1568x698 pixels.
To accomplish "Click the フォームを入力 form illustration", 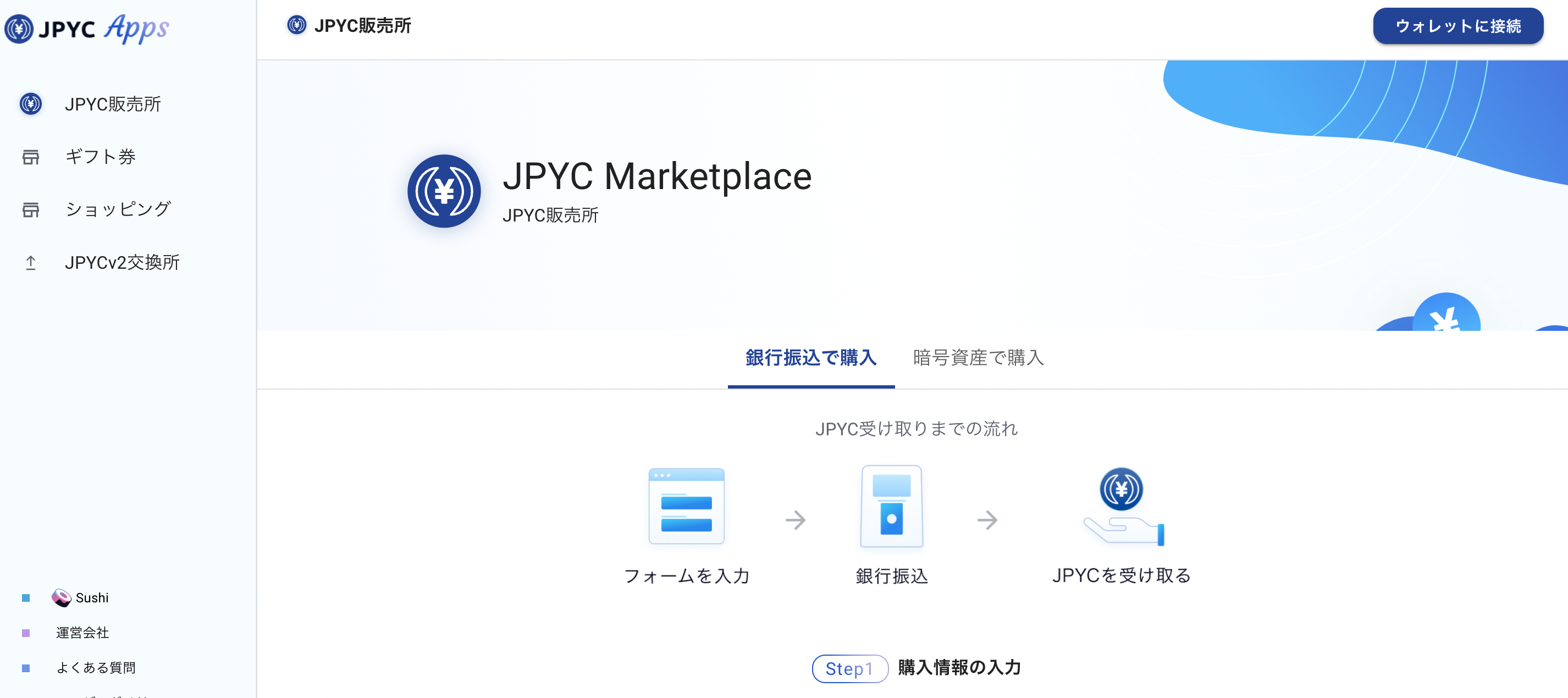I will 686,506.
